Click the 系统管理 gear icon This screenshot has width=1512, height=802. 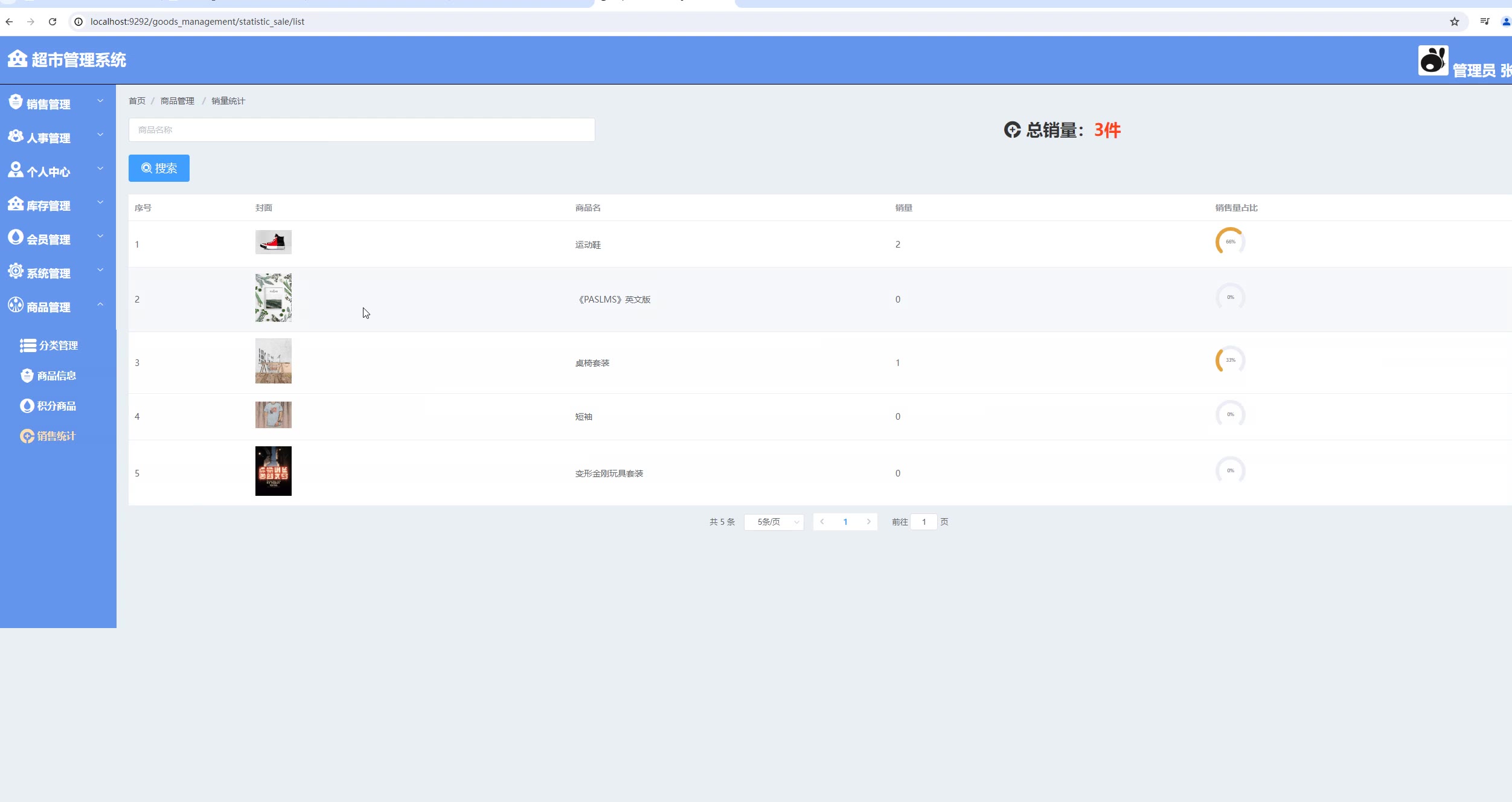(16, 272)
